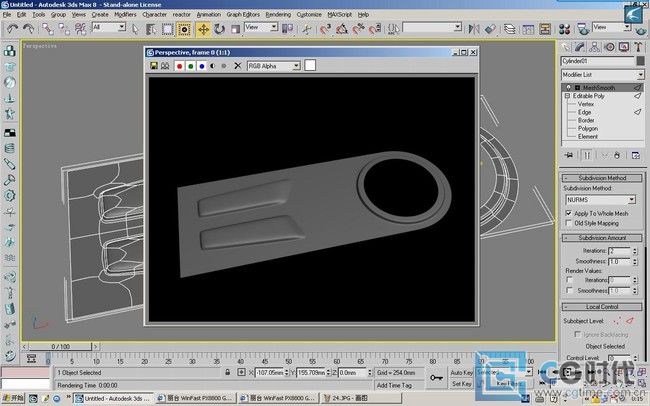Open the Modifiers menu

[x=125, y=15]
